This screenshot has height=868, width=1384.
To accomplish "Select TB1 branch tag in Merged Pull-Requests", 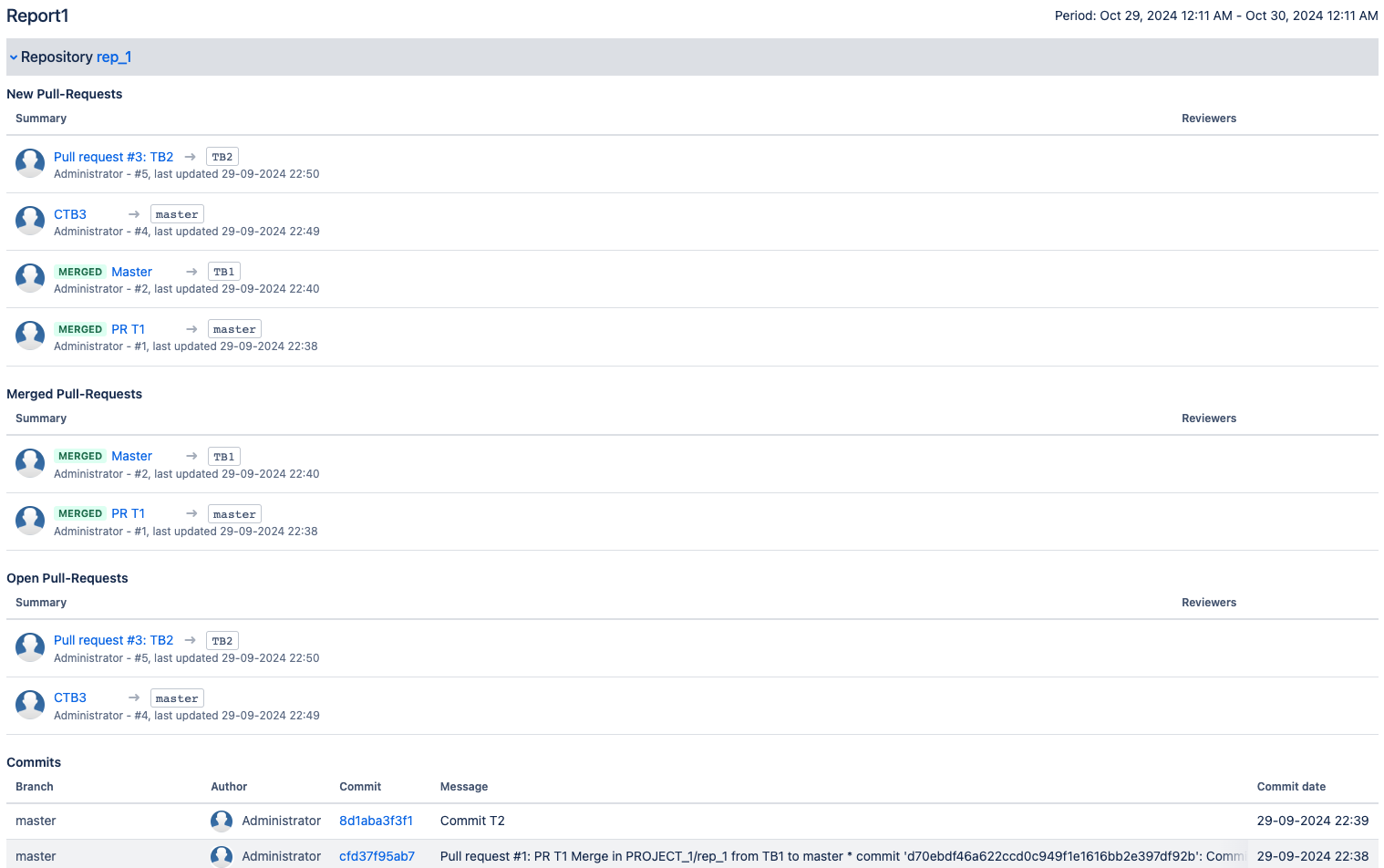I will coord(224,457).
